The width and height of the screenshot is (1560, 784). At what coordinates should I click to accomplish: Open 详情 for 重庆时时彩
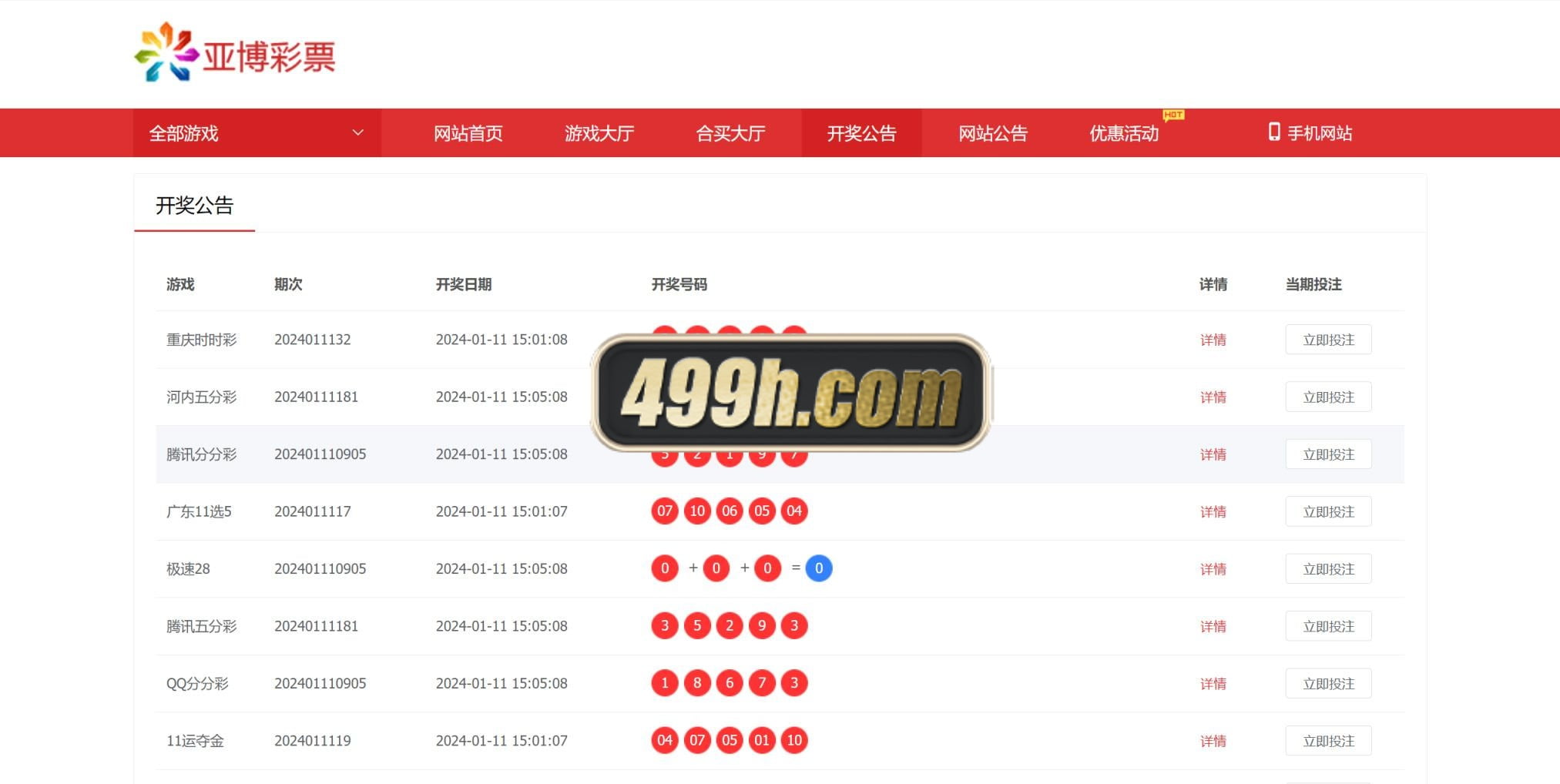pyautogui.click(x=1213, y=340)
